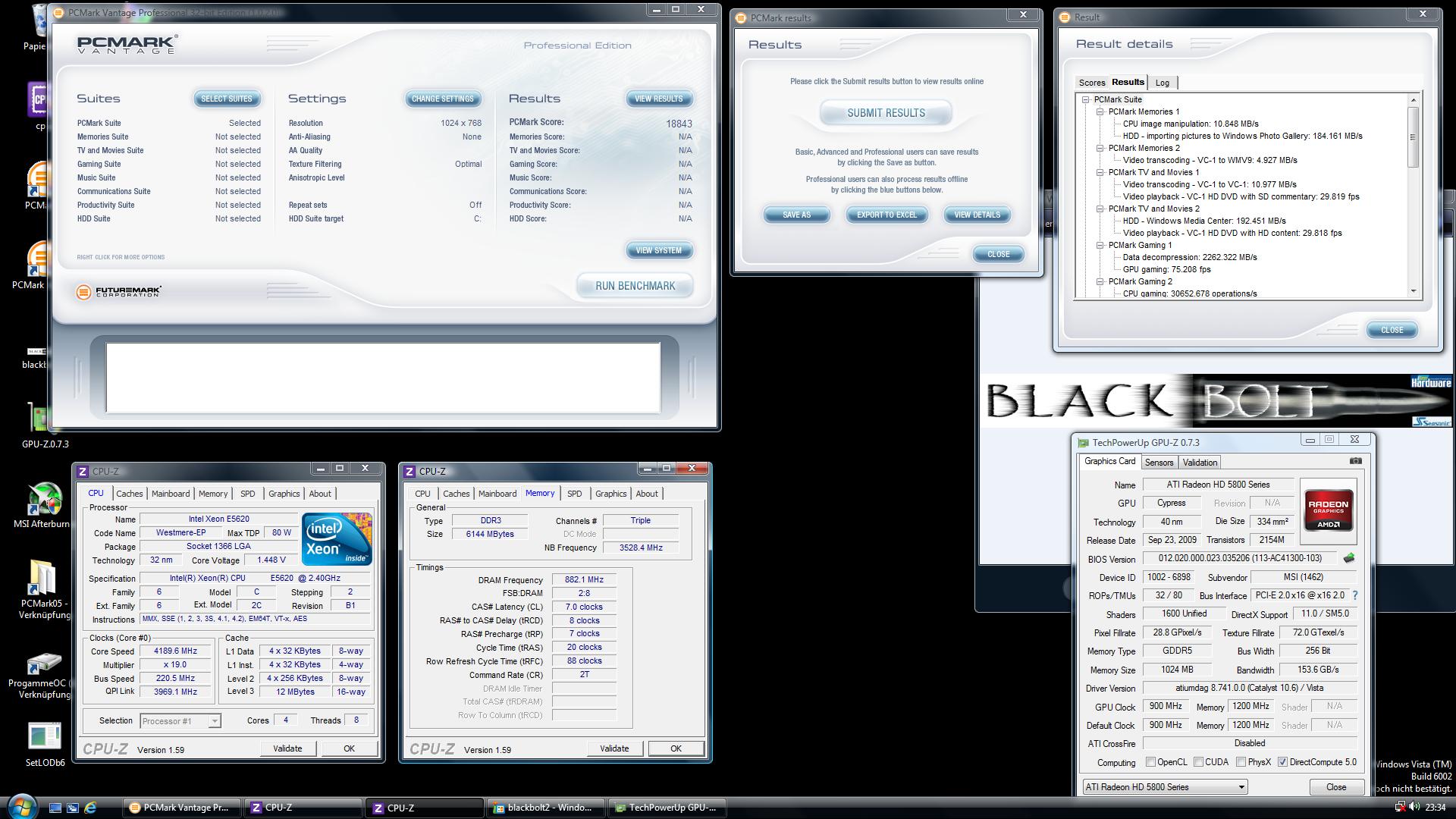The image size is (1456, 819).
Task: Click the SAVE AS button
Action: [x=796, y=215]
